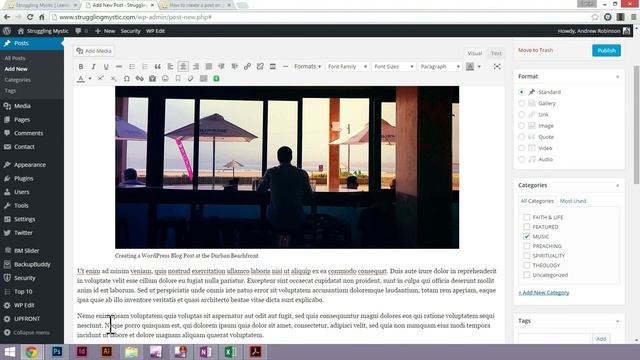The width and height of the screenshot is (640, 360).
Task: Select the Audio post format
Action: [521, 159]
